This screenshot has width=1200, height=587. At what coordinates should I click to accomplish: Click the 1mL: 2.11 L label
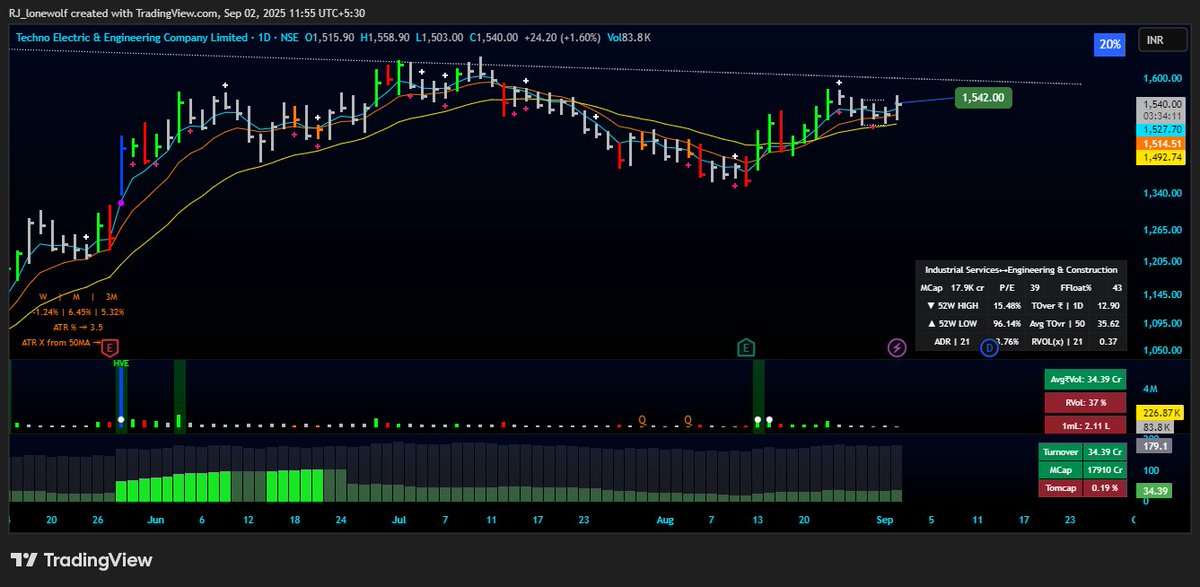[x=1084, y=426]
